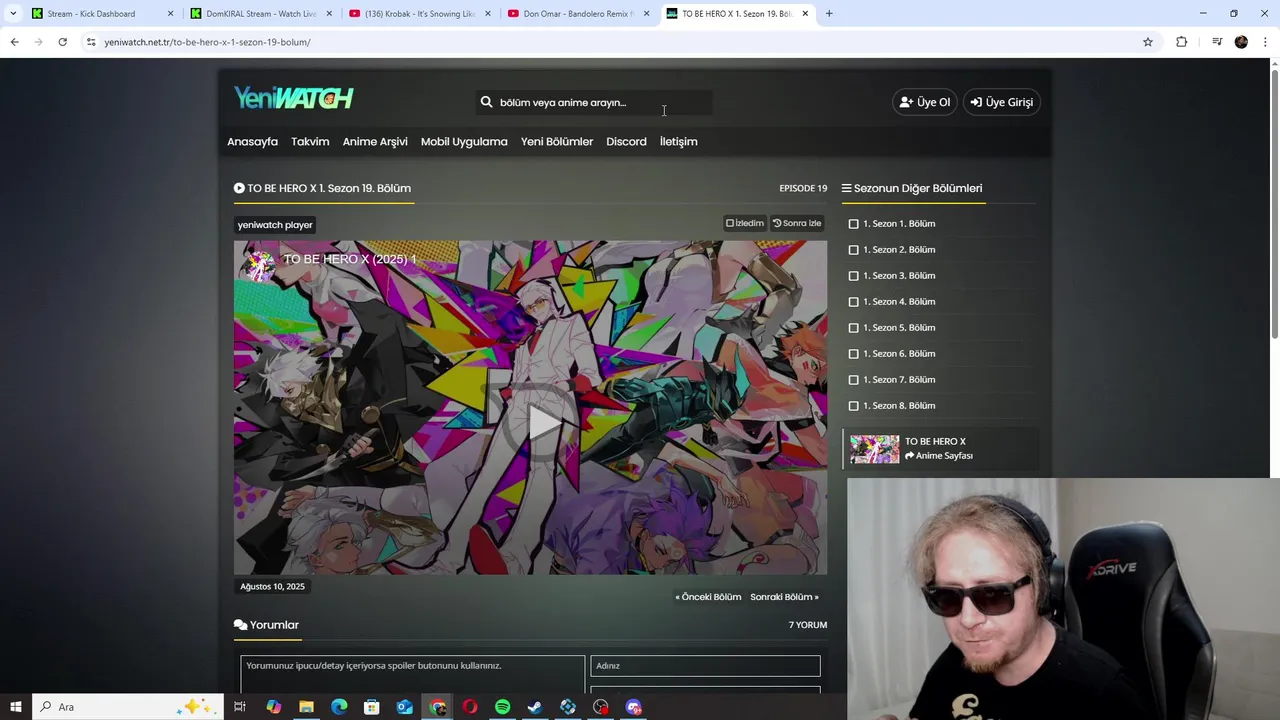Image resolution: width=1280 pixels, height=720 pixels.
Task: Click video title 'TO BE HERO X (2025) 1'
Action: coord(350,259)
